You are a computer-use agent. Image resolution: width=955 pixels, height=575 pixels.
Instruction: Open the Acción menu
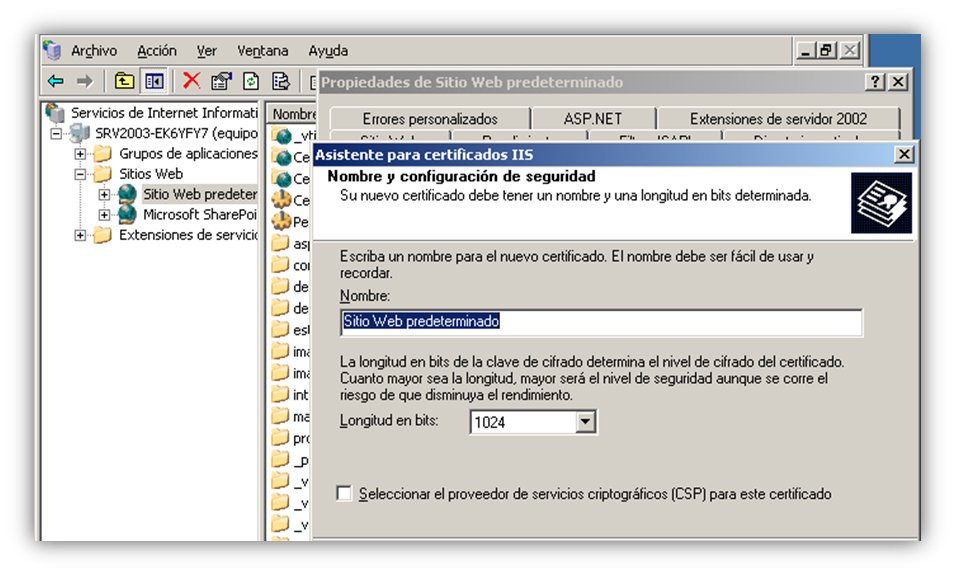157,51
